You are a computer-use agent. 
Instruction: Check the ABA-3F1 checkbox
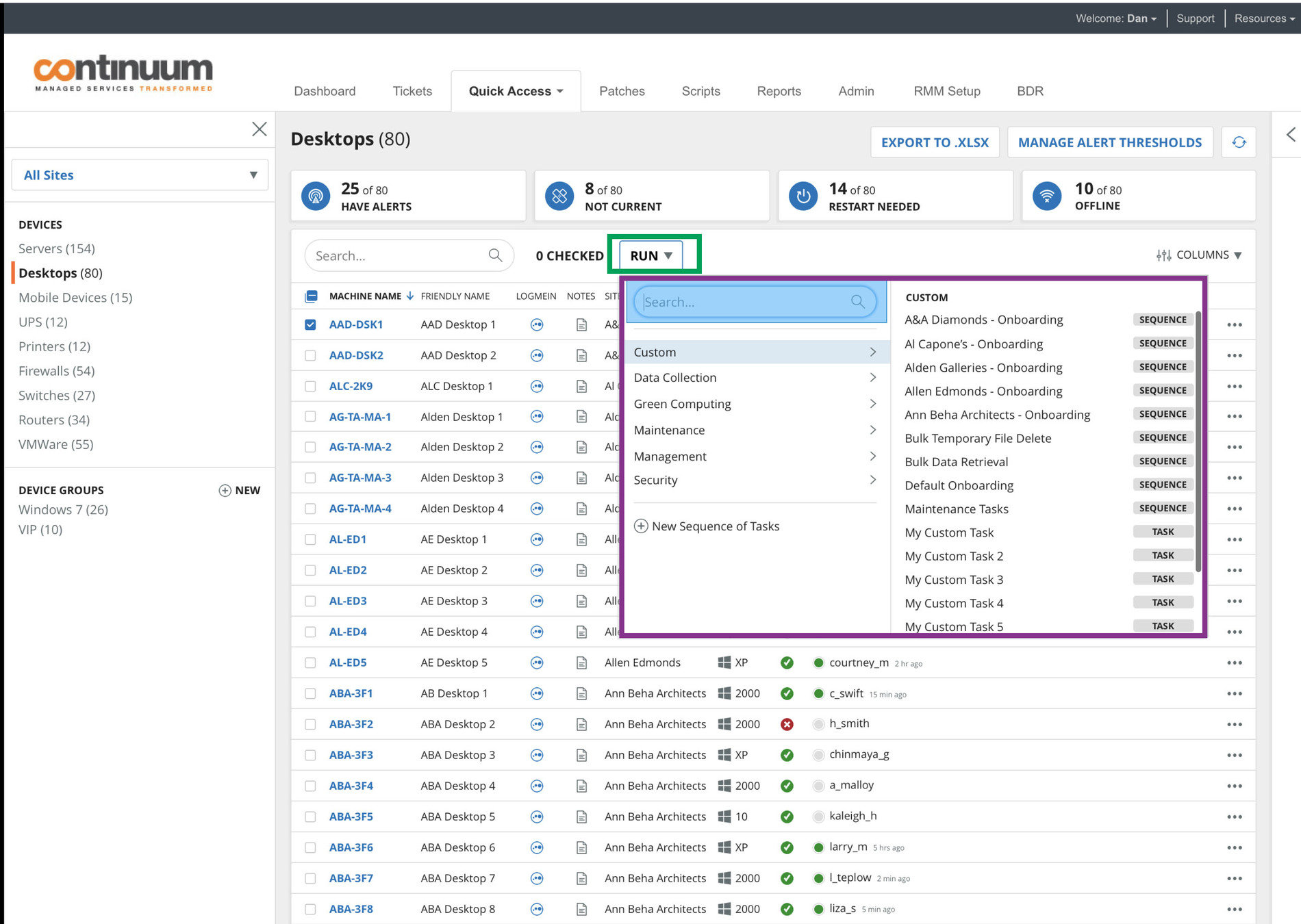[x=310, y=693]
